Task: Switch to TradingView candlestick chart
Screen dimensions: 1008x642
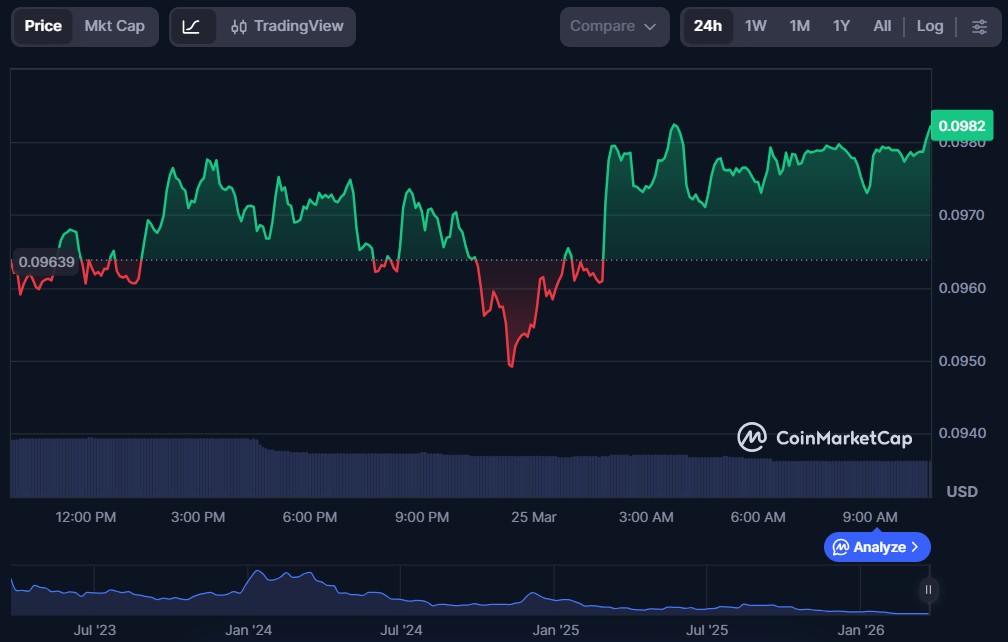Action: click(286, 27)
